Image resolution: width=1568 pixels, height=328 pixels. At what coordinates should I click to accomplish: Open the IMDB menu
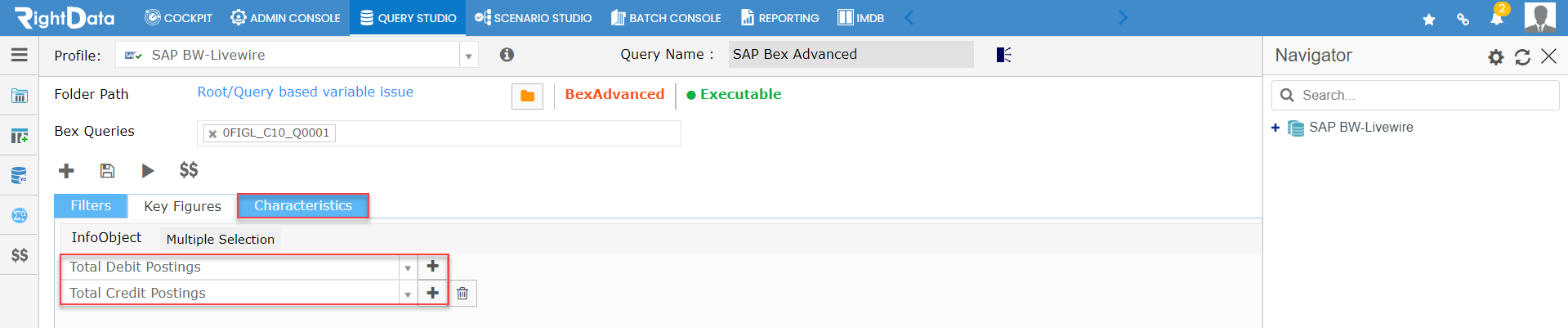[860, 18]
